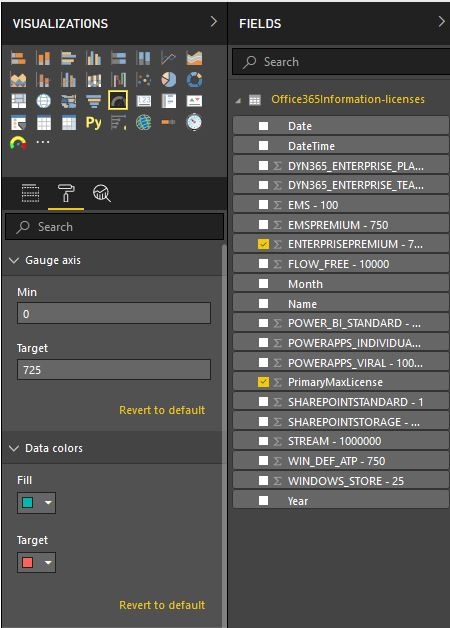Collapse the Office365Information-licenses table triangle
Image resolution: width=450 pixels, height=628 pixels.
pyautogui.click(x=238, y=101)
